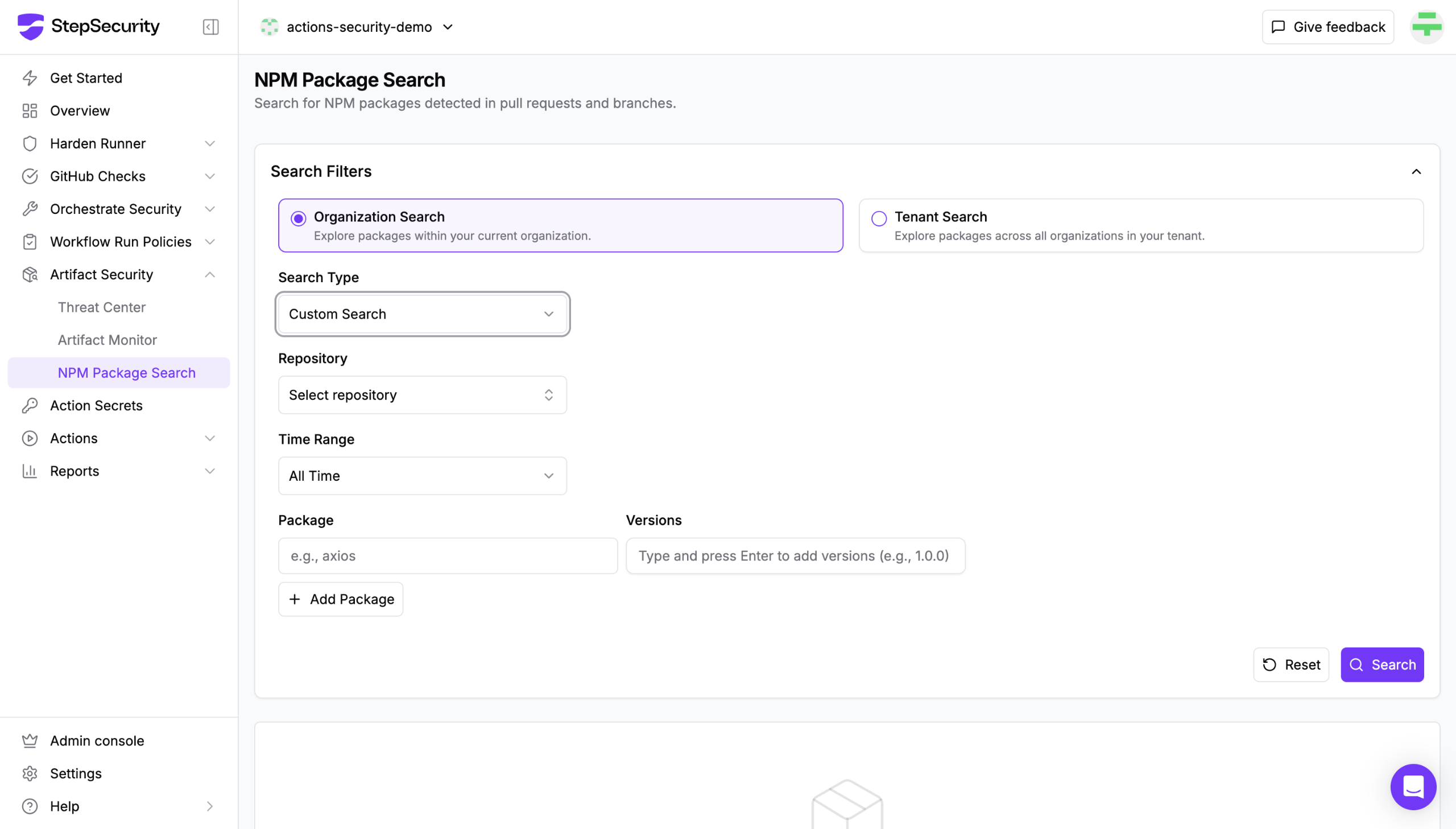Viewport: 1456px width, 829px height.
Task: Open the Search Type dropdown
Action: (x=422, y=314)
